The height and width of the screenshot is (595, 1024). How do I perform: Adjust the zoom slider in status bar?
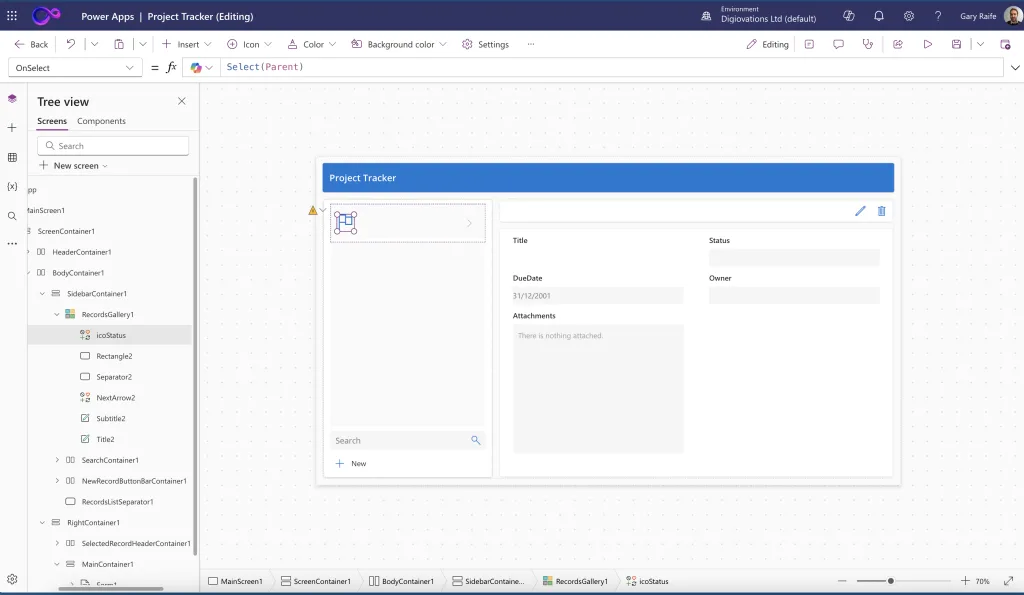(x=890, y=581)
